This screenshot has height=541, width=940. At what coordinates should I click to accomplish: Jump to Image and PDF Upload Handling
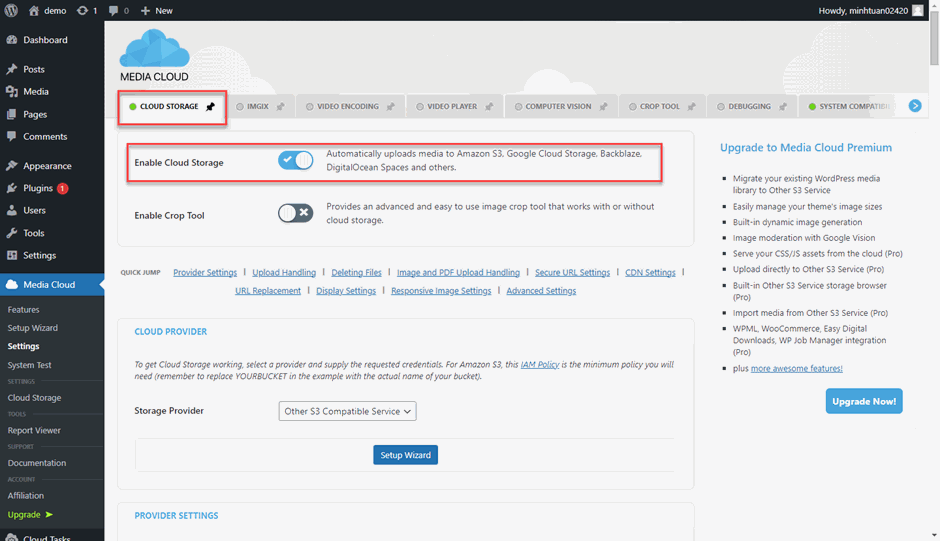[458, 272]
